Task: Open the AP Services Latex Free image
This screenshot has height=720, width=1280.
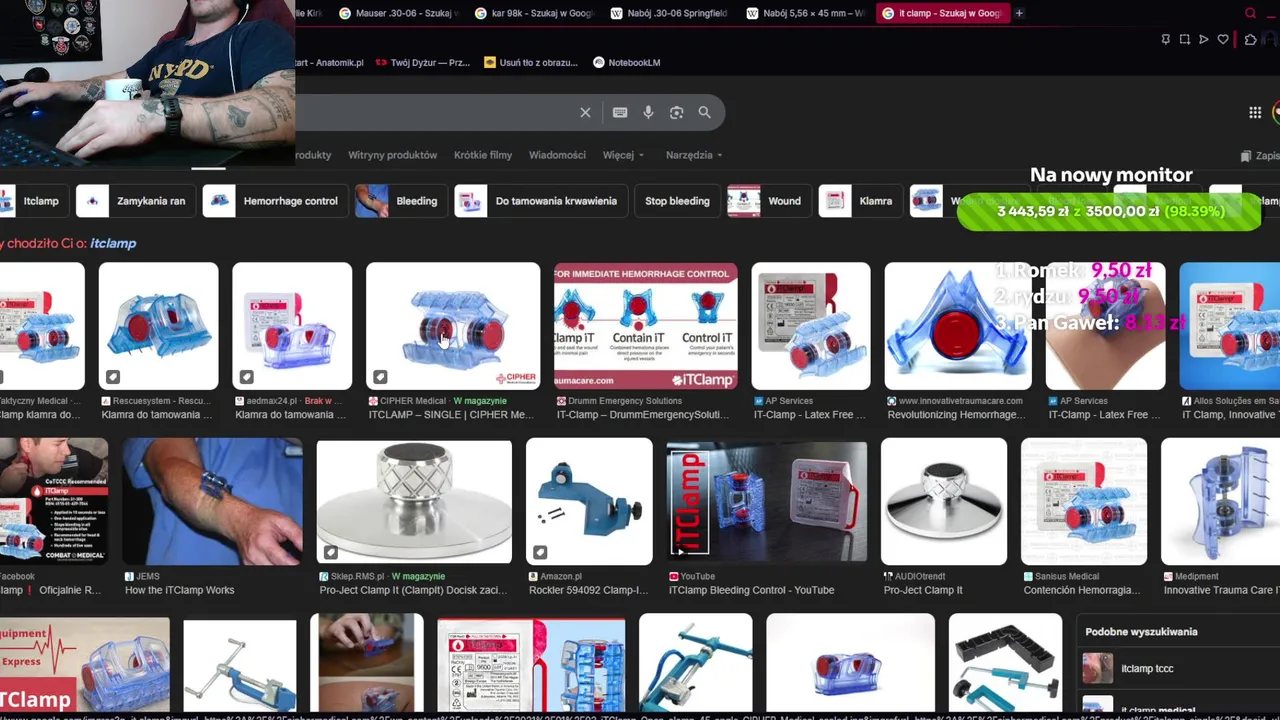Action: tap(811, 326)
